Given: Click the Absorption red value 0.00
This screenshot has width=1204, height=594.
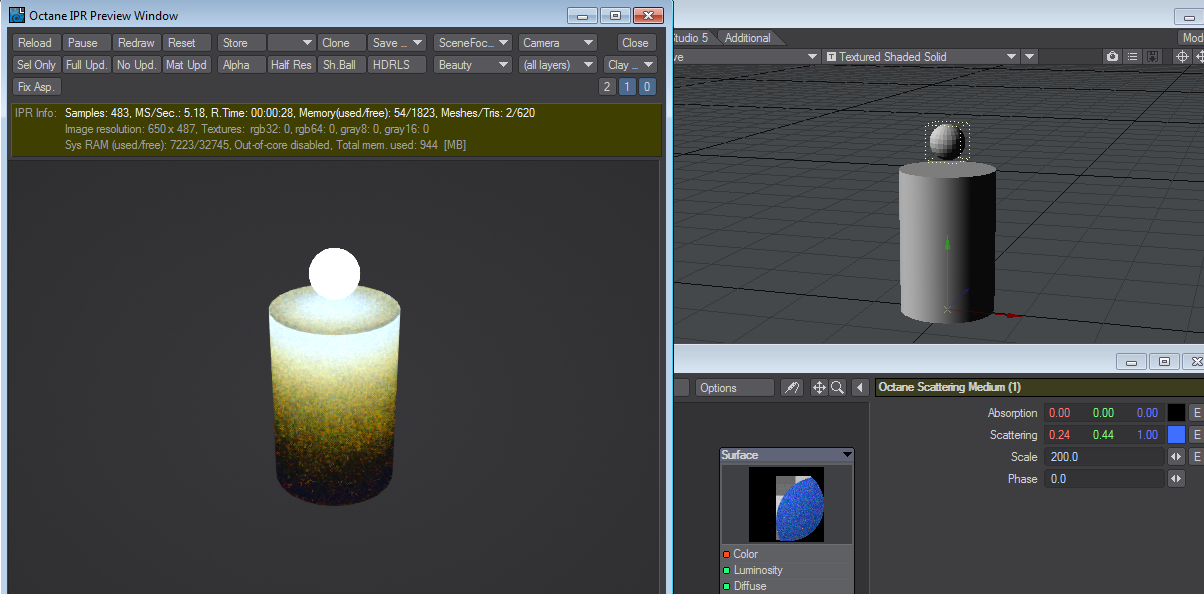Looking at the screenshot, I should 1060,413.
